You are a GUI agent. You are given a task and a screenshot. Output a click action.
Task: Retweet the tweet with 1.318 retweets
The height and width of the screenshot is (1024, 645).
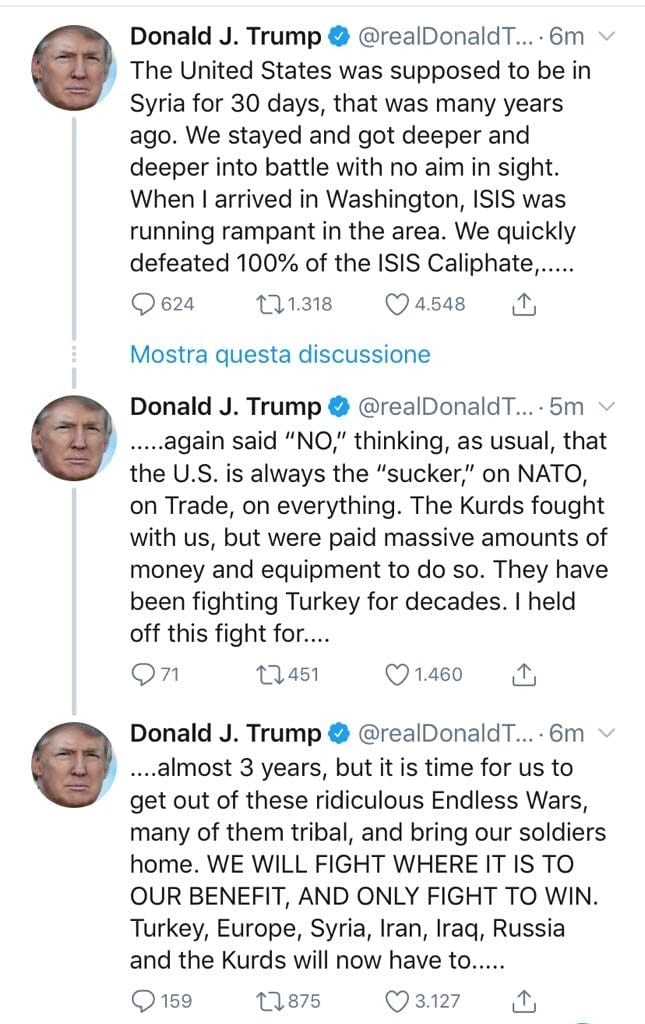pyautogui.click(x=269, y=304)
